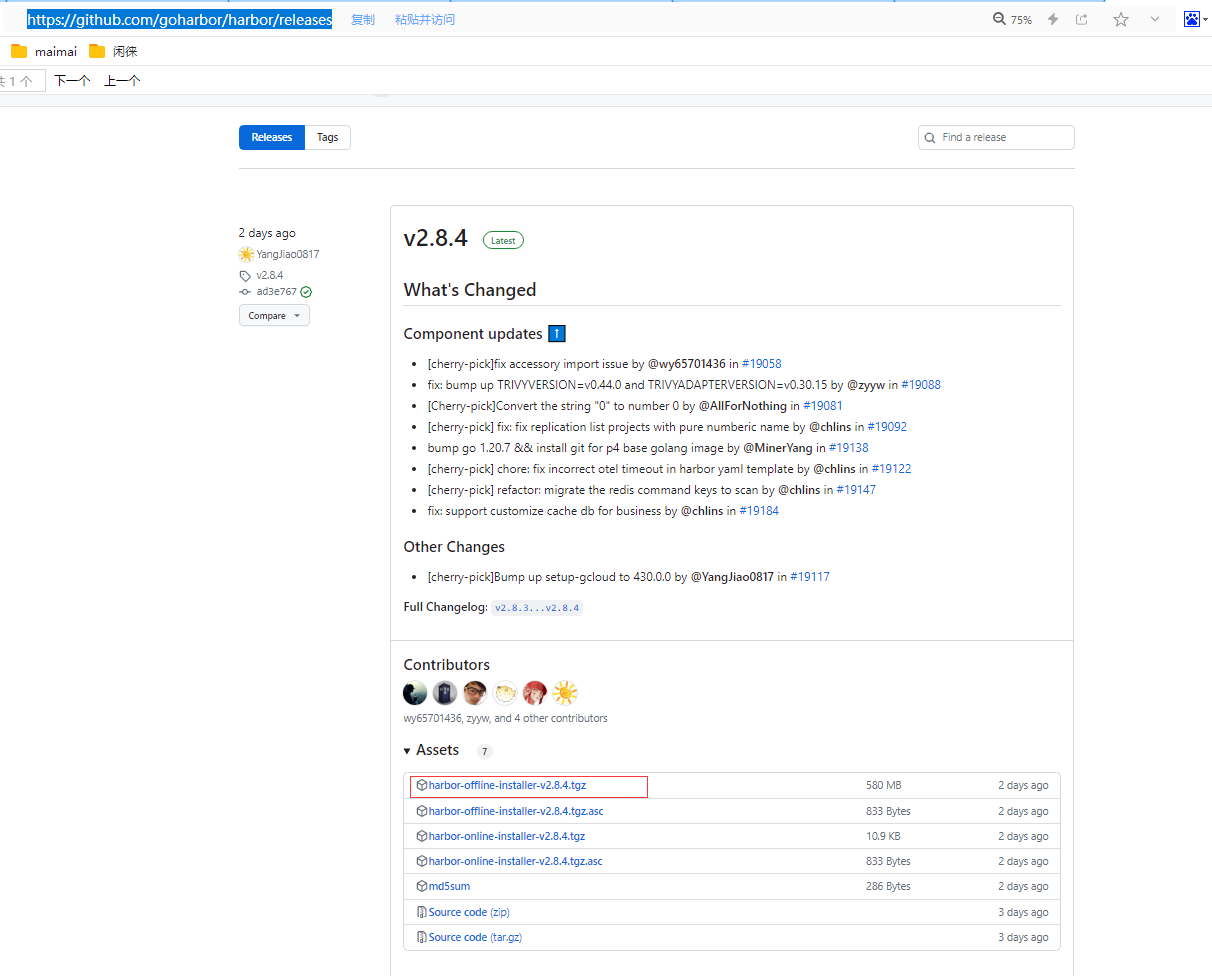Click the blue up-arrow emoji after Component updates
The image size is (1212, 976).
coord(557,334)
